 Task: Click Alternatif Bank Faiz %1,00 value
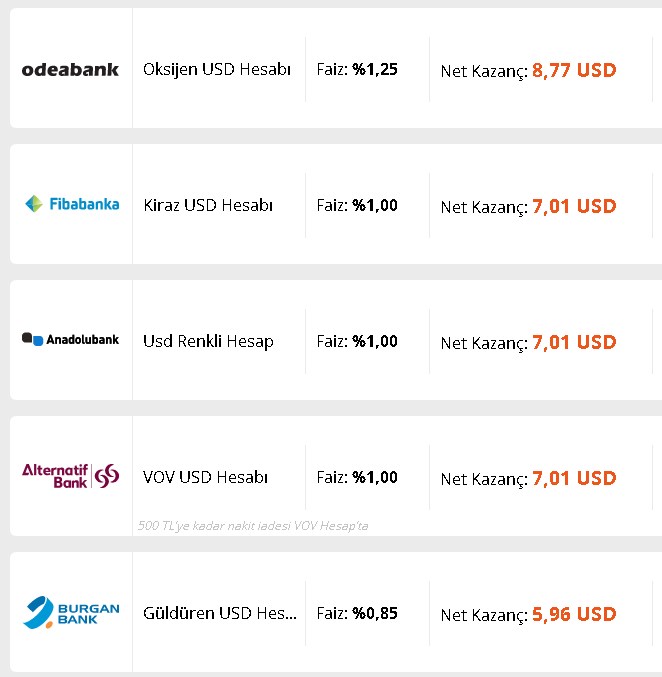[x=374, y=478]
